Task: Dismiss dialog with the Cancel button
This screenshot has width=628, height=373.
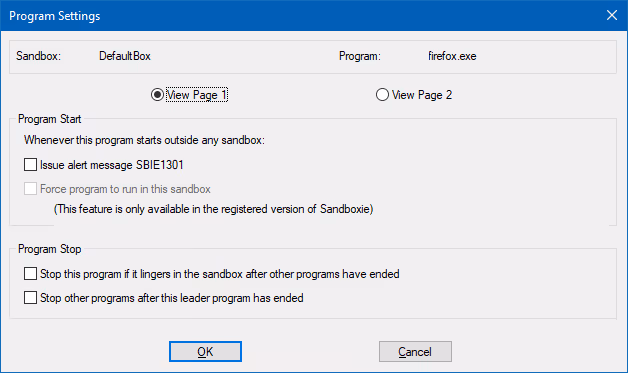Action: 415,351
